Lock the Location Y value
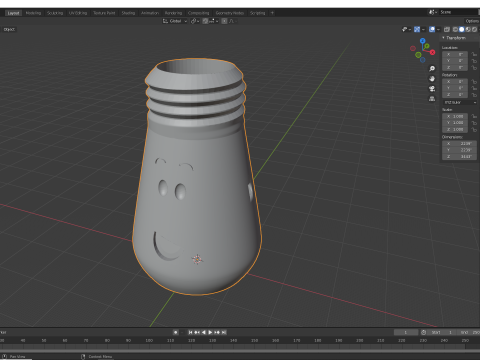 click(474, 61)
